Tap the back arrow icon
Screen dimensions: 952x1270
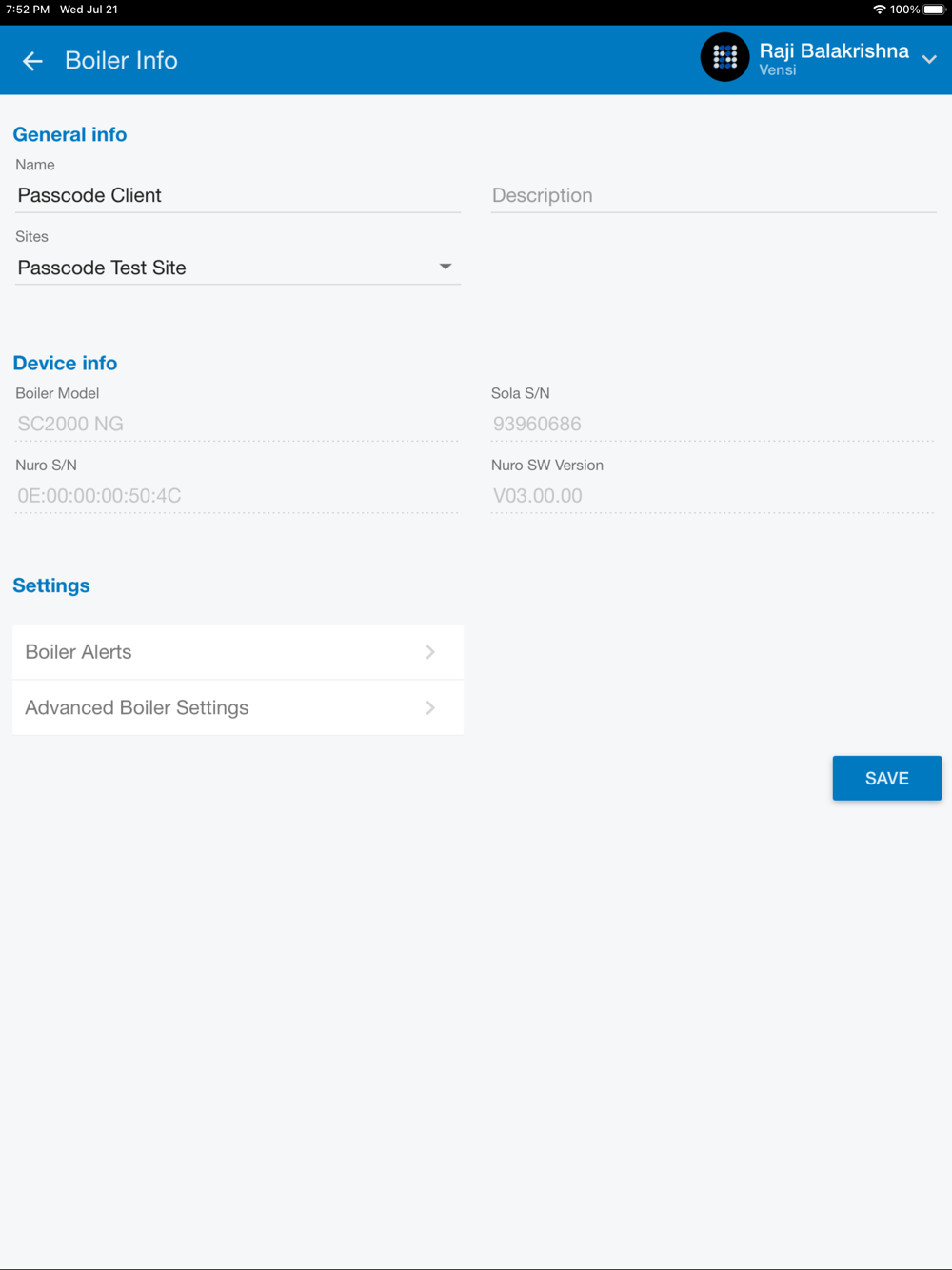click(32, 61)
